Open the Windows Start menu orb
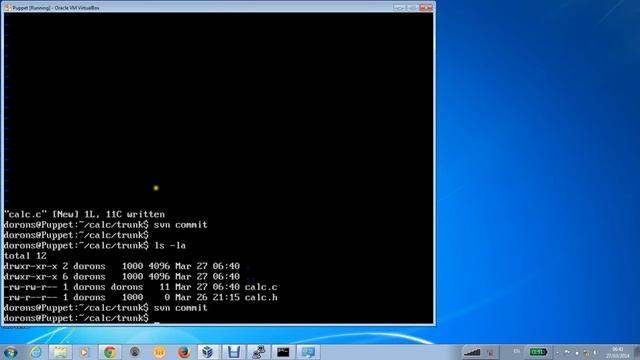640x360 pixels. 10,352
